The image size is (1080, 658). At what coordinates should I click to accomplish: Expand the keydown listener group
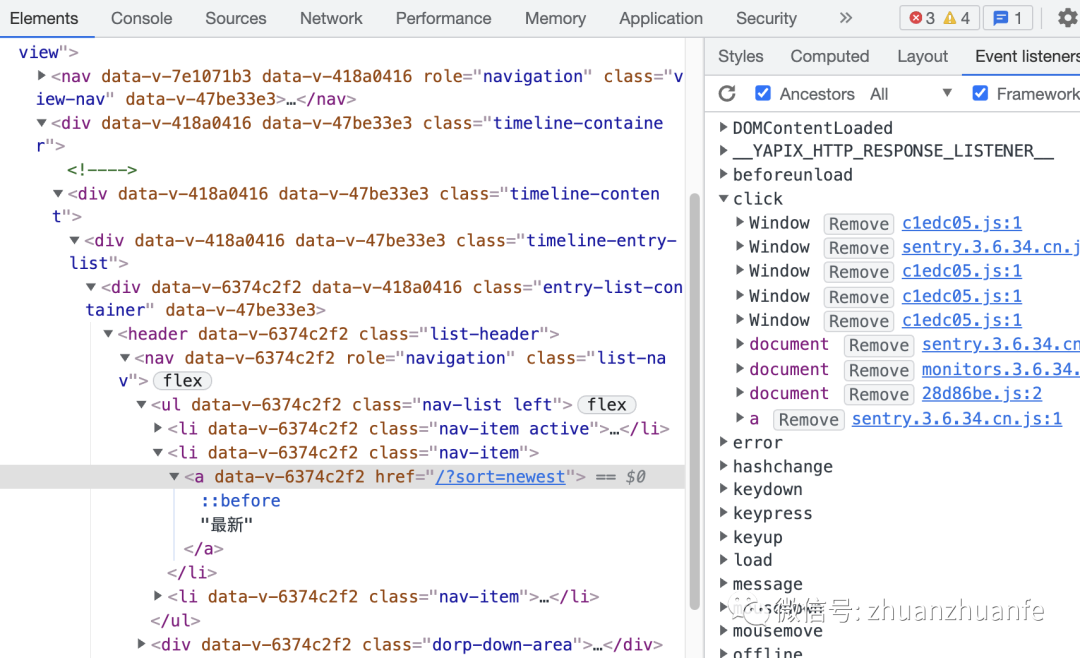coord(723,489)
